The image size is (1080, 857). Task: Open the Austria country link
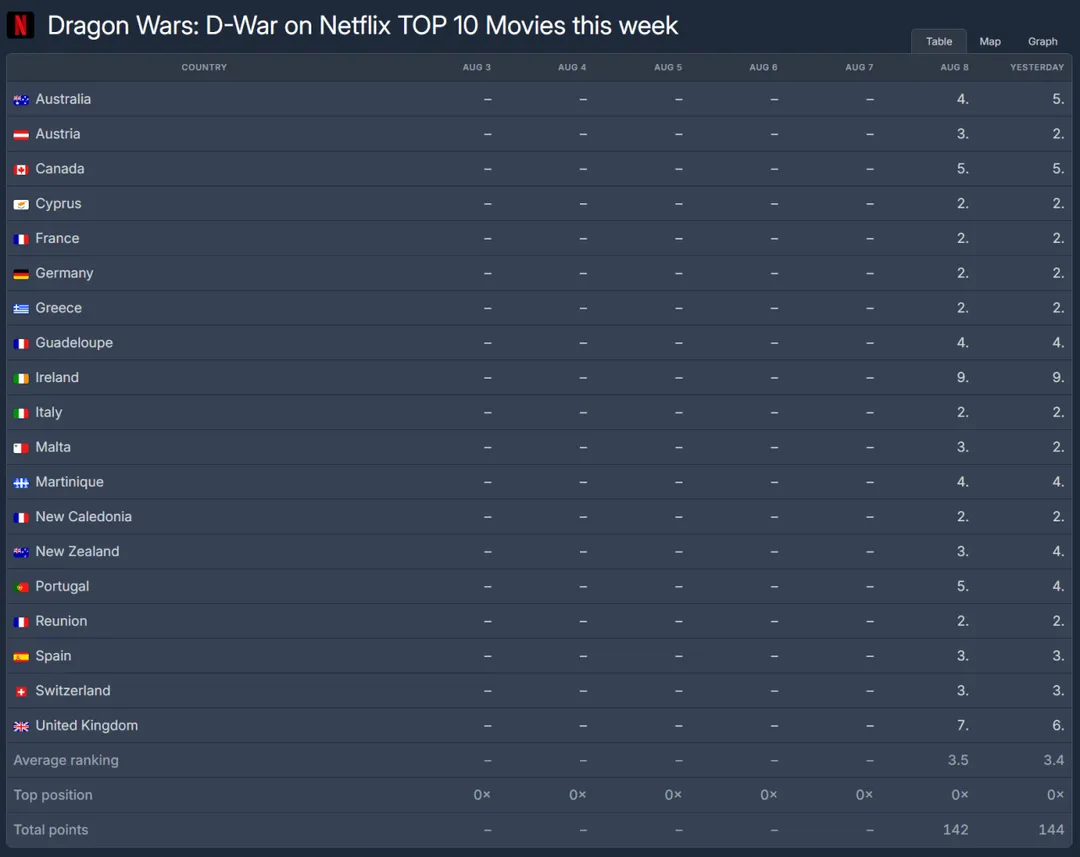pos(58,134)
